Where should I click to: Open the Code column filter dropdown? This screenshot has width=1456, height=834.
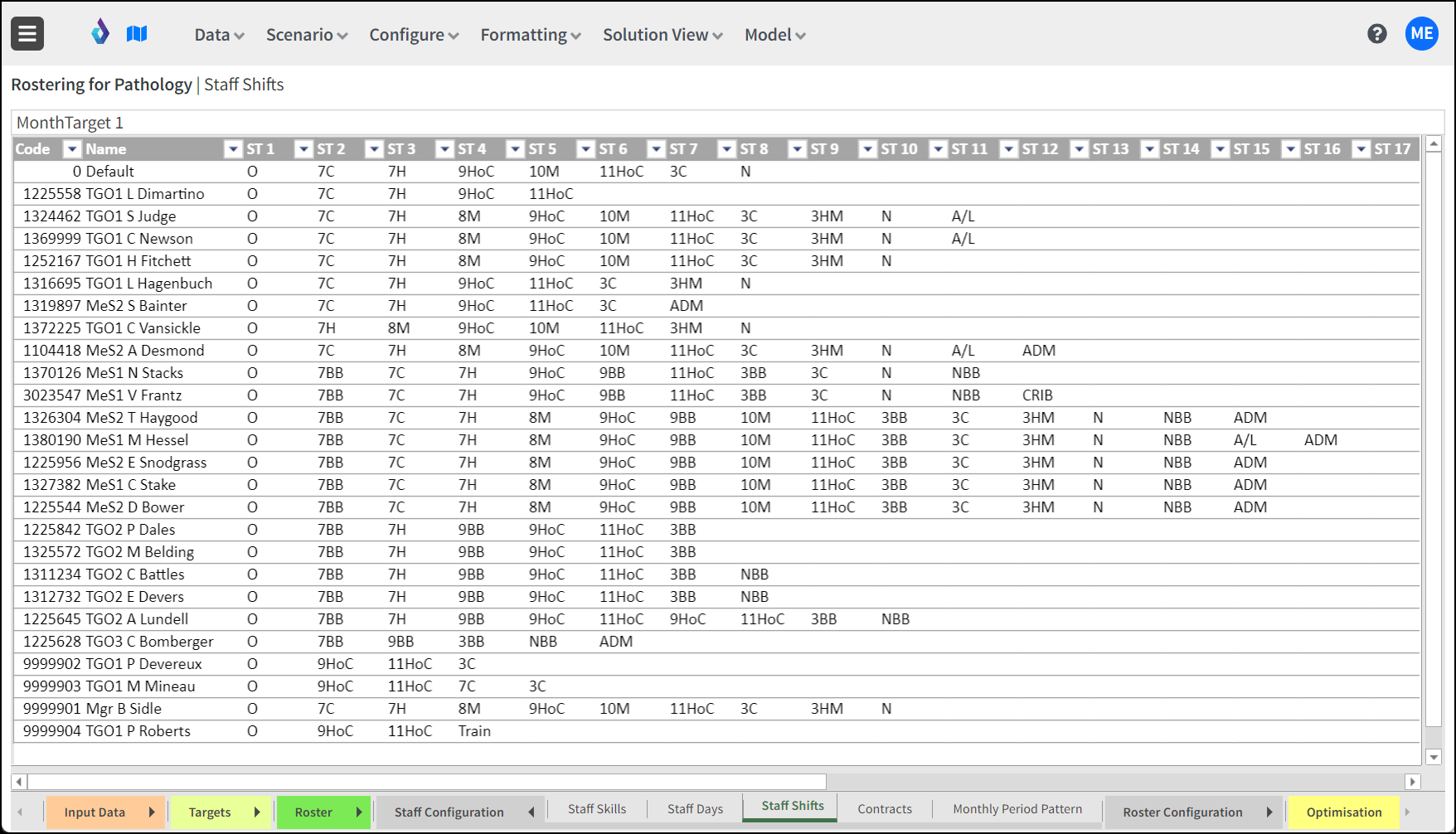(73, 149)
